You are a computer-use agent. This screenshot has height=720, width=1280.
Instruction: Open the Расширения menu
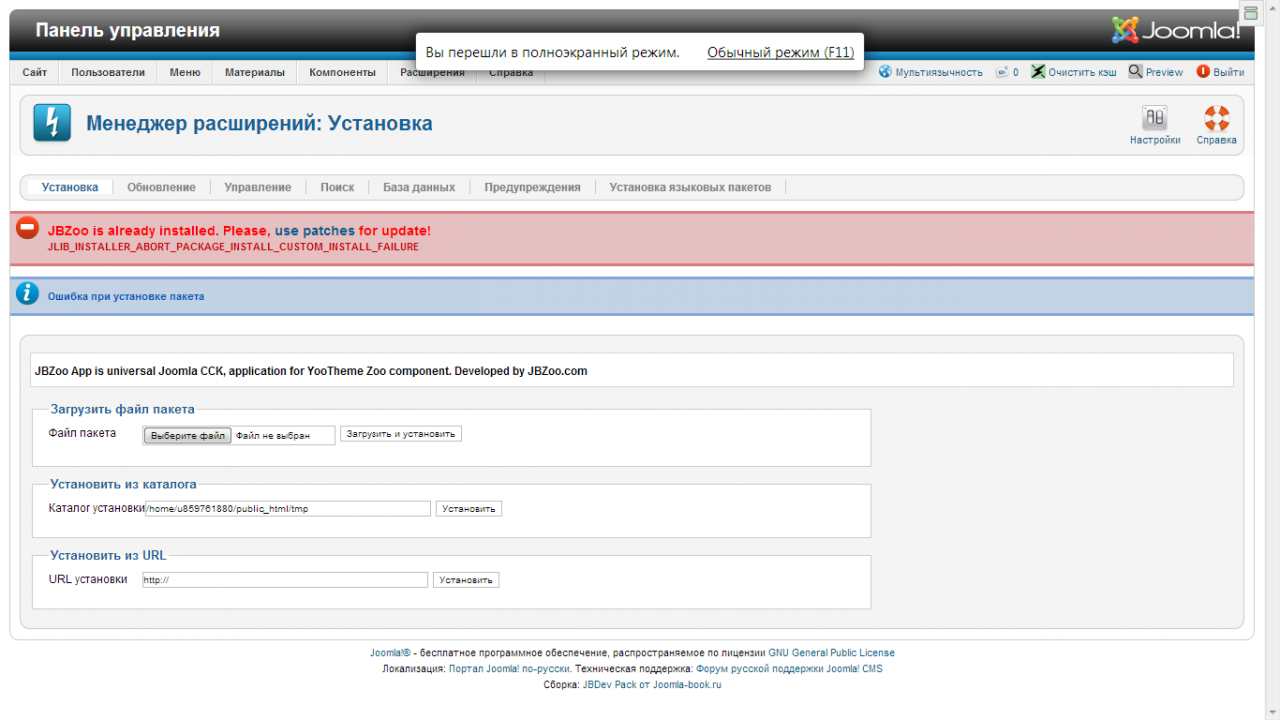coord(432,72)
